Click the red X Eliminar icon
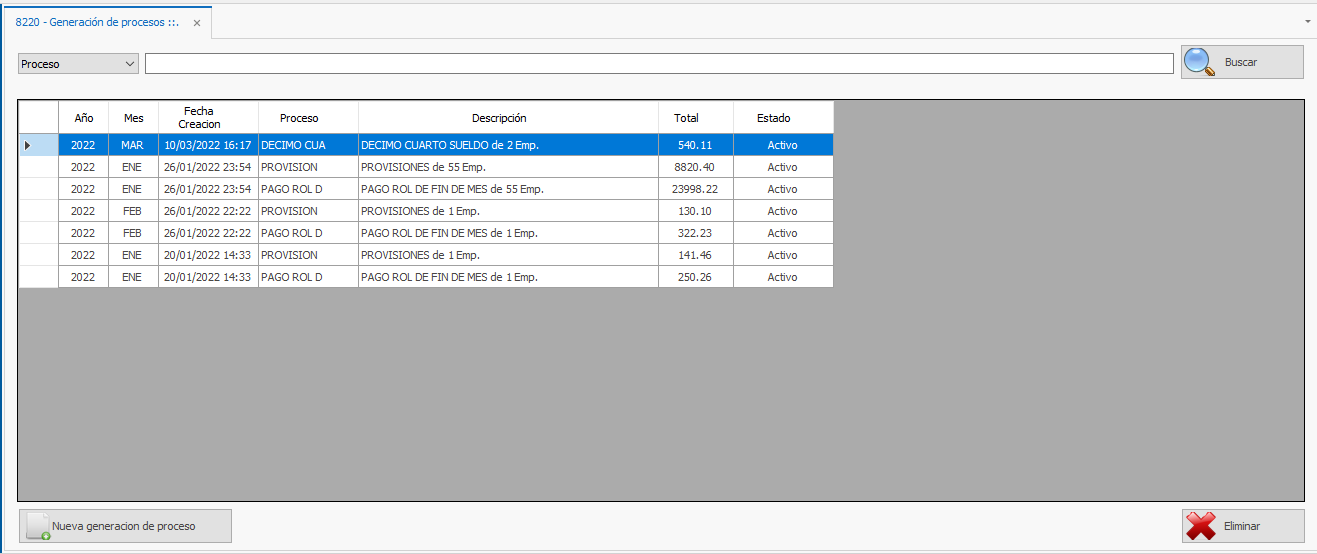 (x=1200, y=526)
